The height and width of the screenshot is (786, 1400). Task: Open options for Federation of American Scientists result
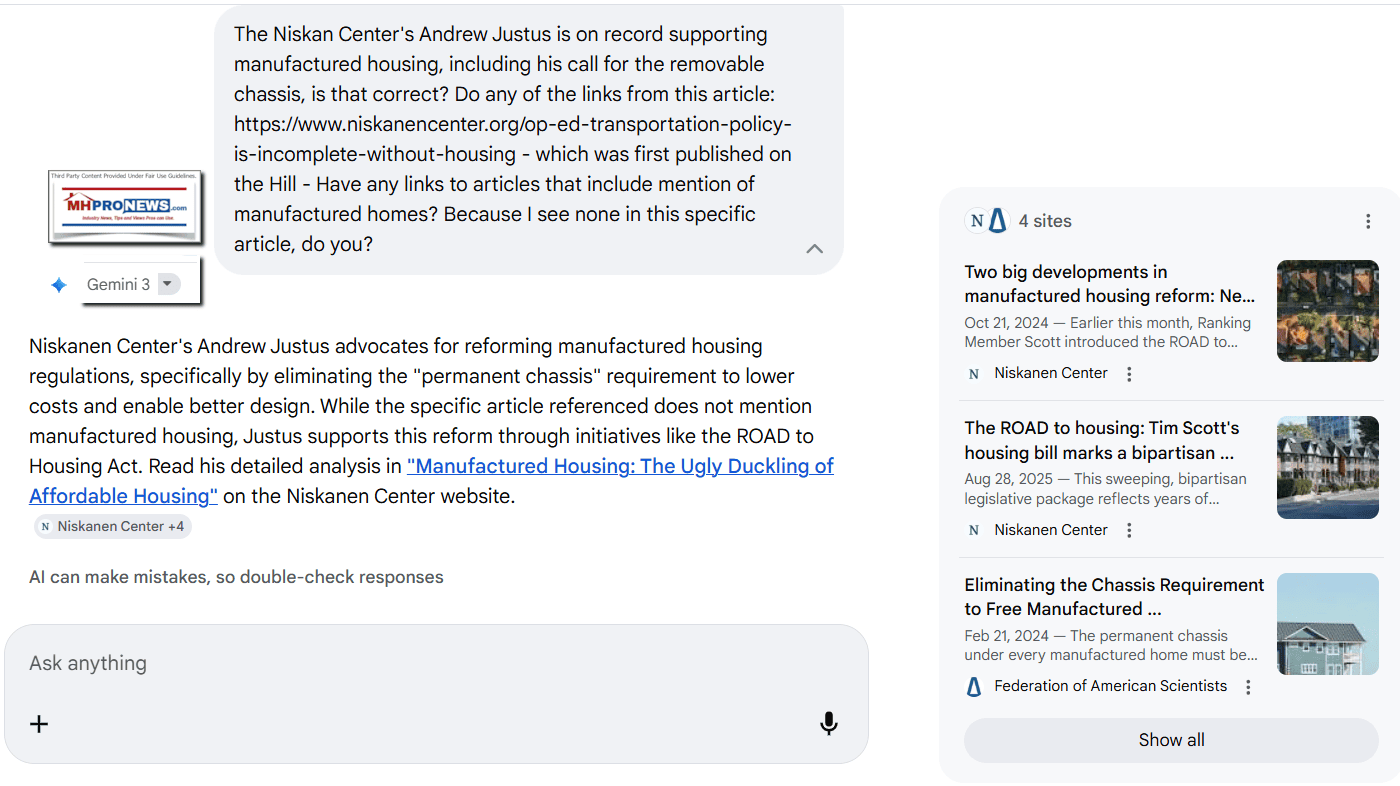1248,687
